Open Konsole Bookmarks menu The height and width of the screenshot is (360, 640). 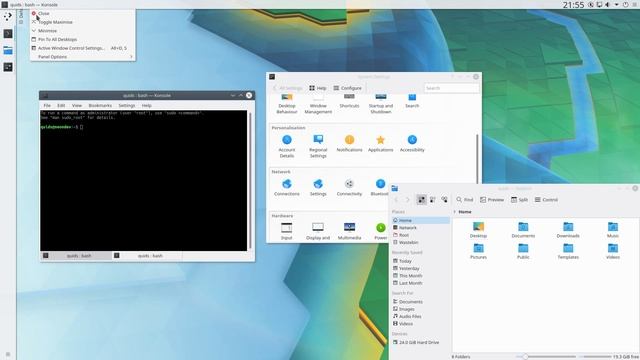point(100,105)
